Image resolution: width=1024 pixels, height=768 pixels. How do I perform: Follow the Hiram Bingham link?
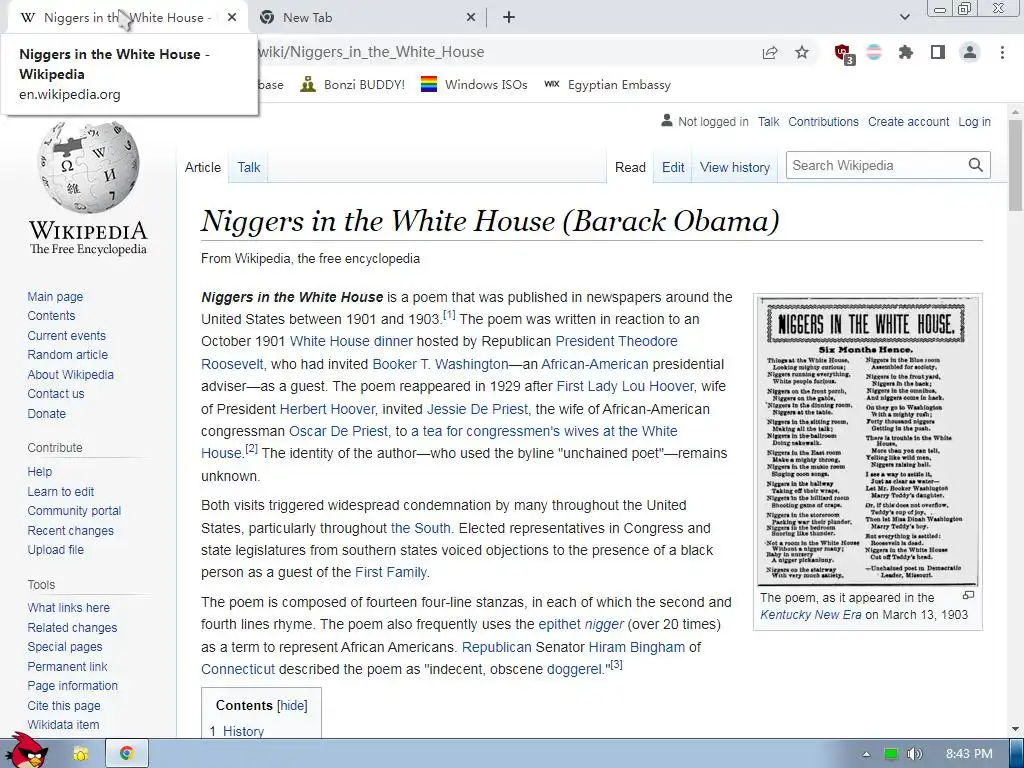click(x=637, y=647)
